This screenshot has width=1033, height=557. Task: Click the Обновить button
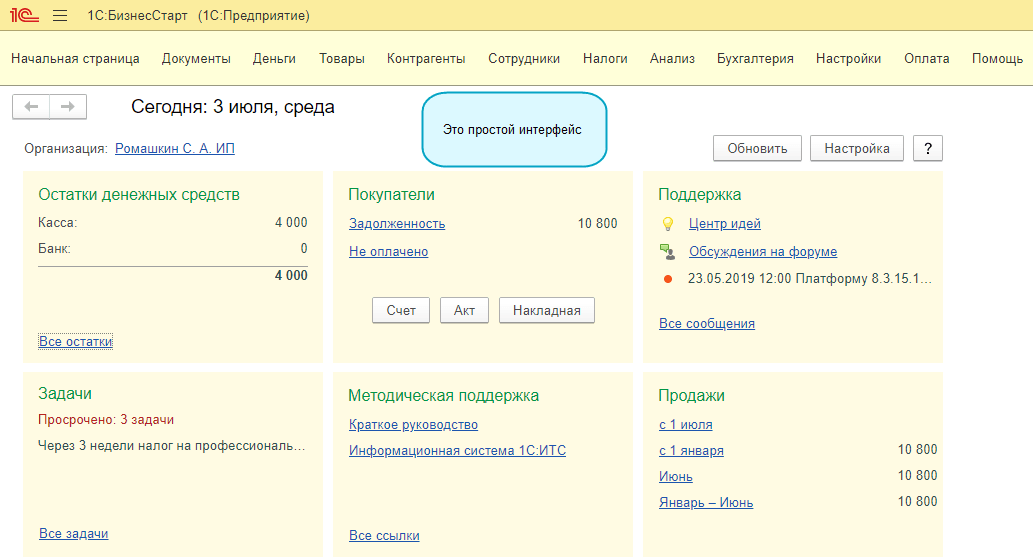[757, 148]
